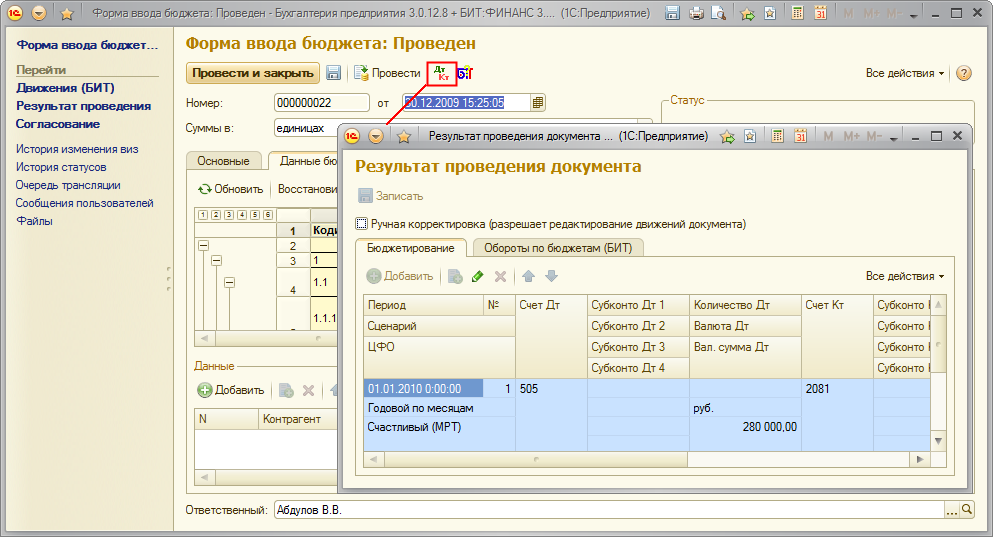Open Очередь трансляции link
This screenshot has width=993, height=537.
click(68, 186)
